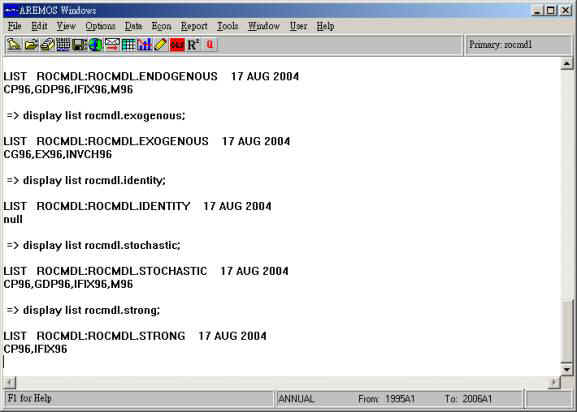Click the green table grid icon

(128, 45)
